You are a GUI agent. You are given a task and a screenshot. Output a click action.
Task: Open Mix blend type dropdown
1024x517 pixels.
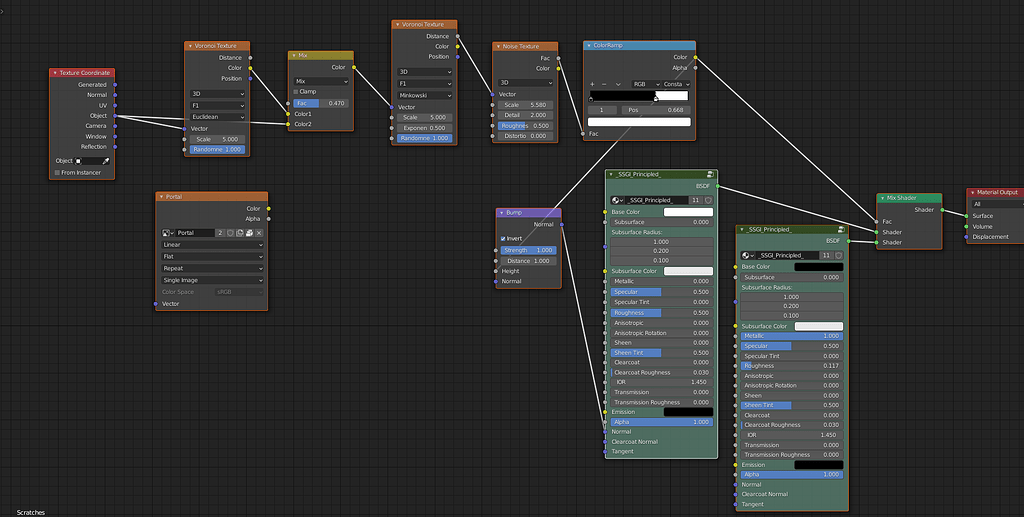[x=321, y=82]
